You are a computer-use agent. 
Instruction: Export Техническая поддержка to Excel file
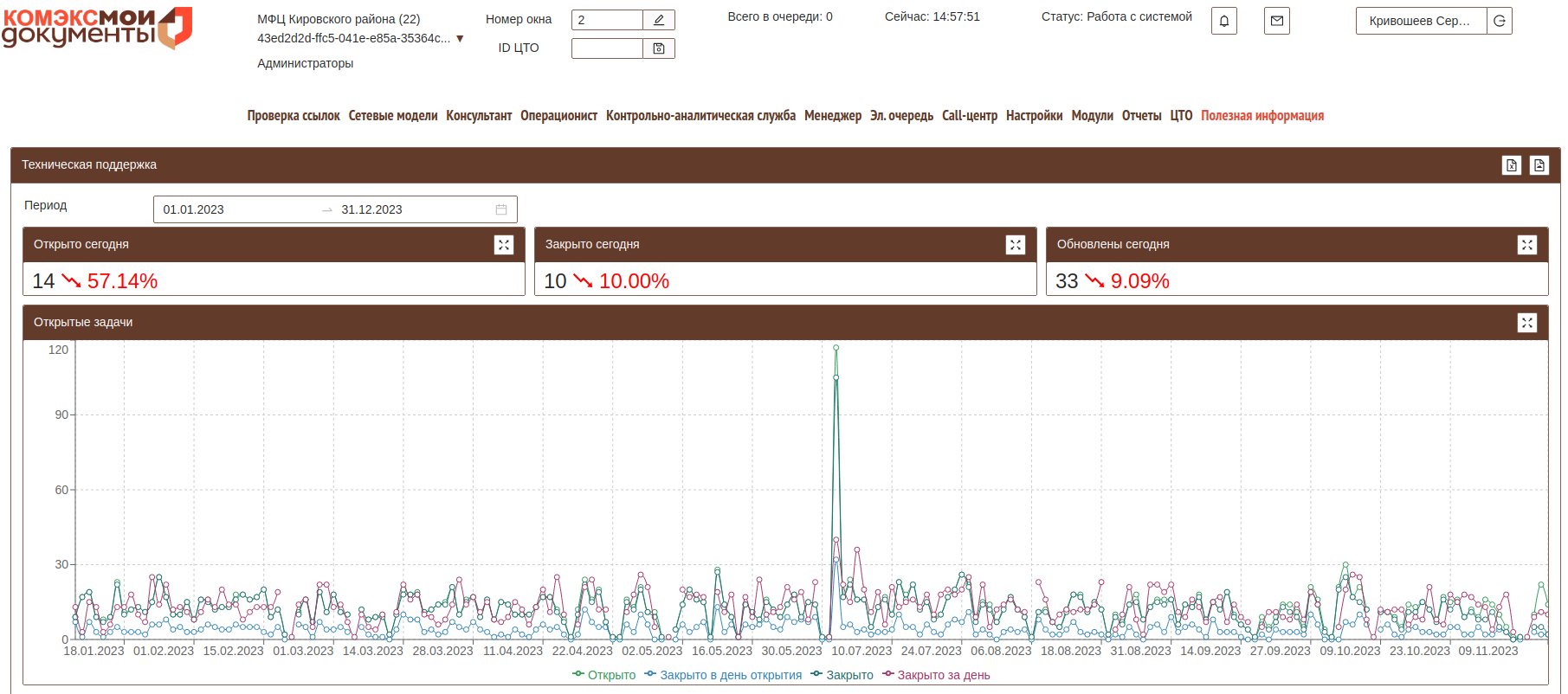click(1511, 165)
